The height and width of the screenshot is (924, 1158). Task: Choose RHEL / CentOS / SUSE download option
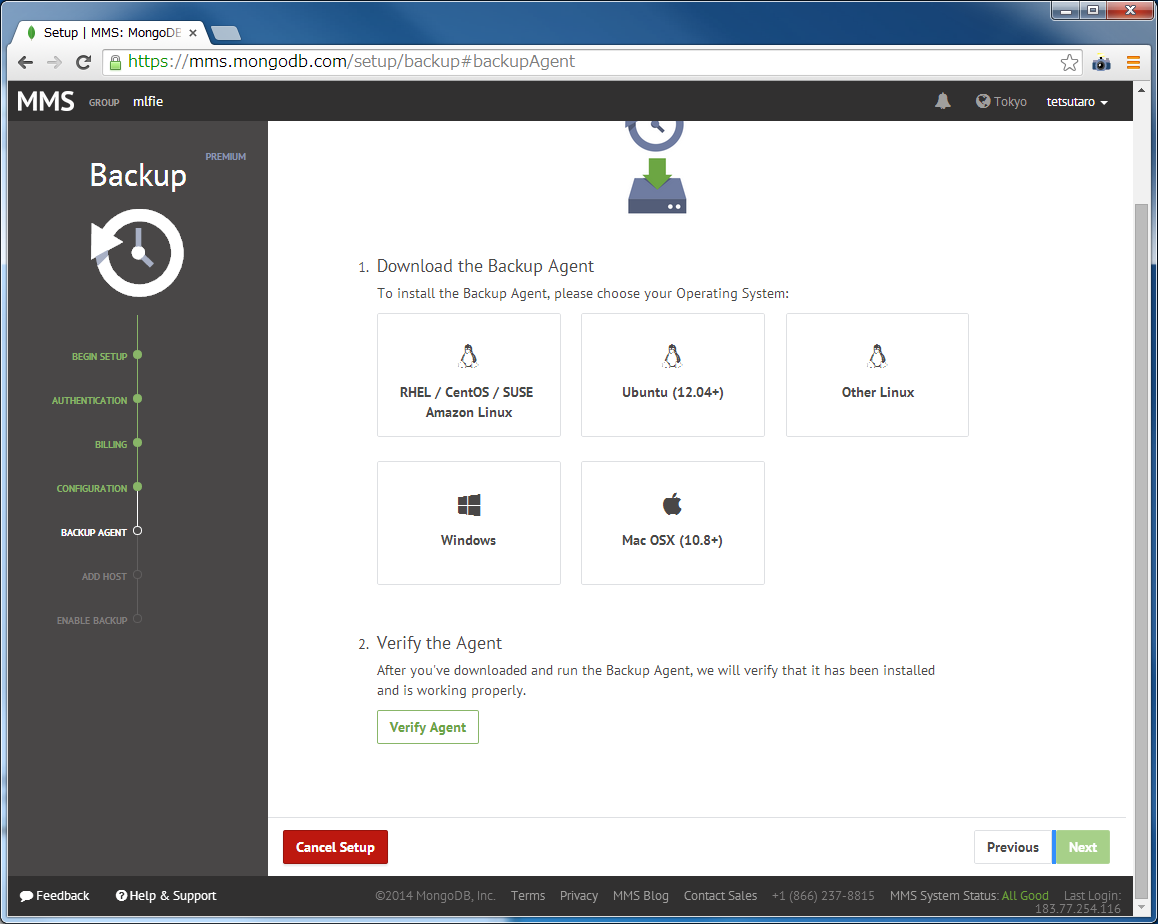pos(468,375)
